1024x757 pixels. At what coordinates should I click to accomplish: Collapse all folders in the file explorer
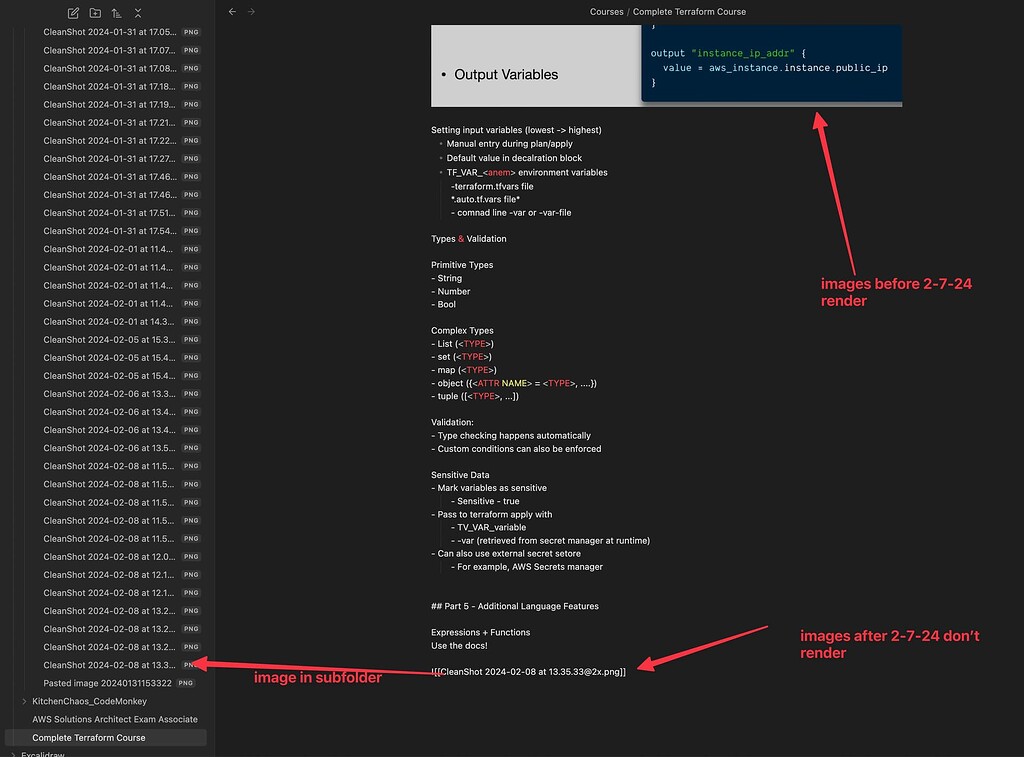[x=138, y=13]
